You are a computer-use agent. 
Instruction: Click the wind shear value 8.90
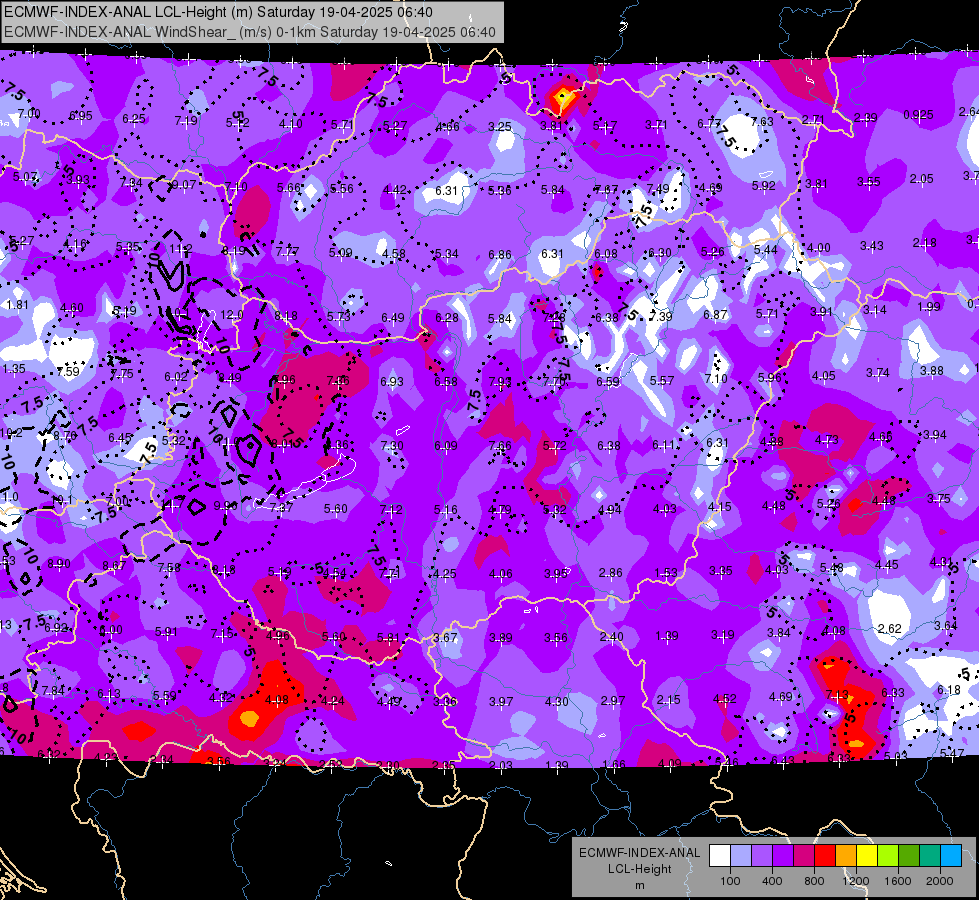pos(59,564)
